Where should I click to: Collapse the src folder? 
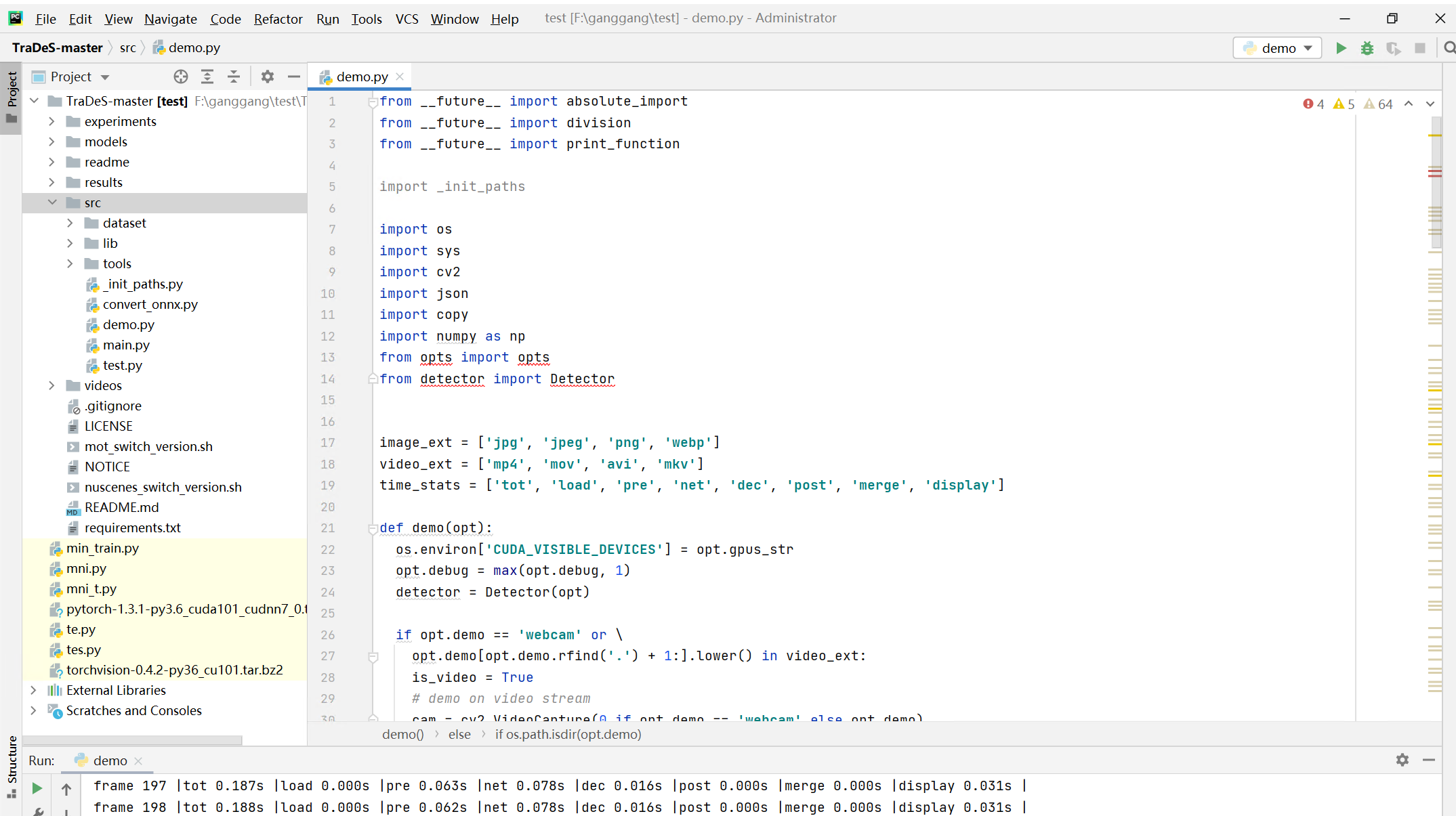point(53,202)
